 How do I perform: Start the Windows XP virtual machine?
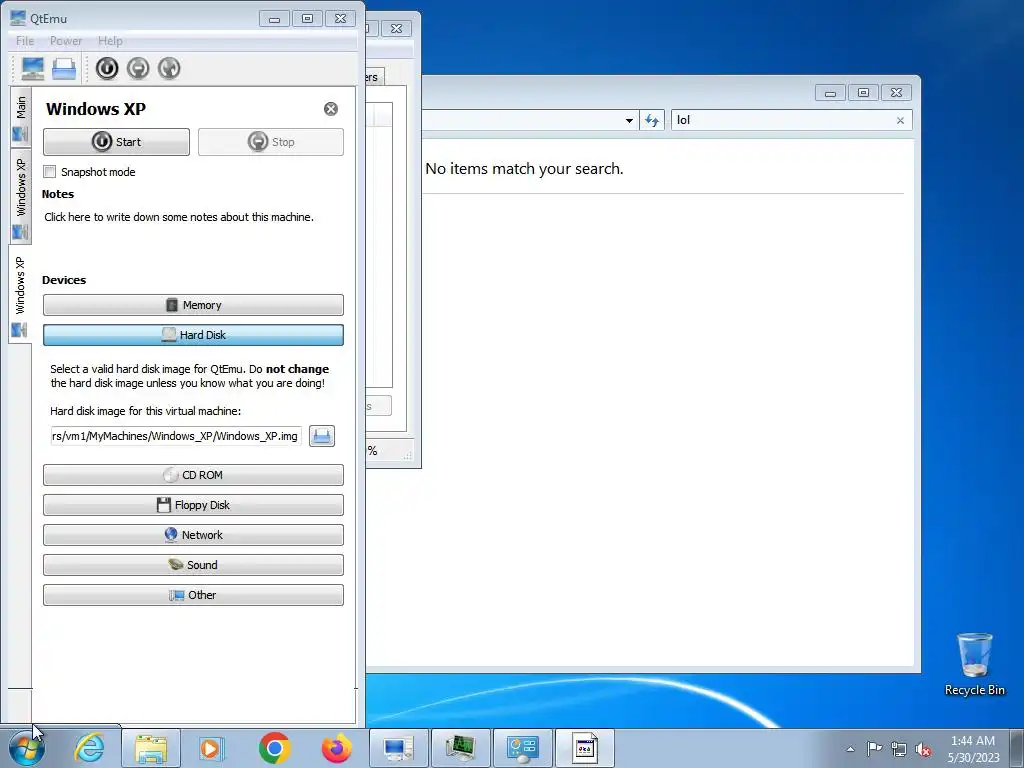point(116,142)
